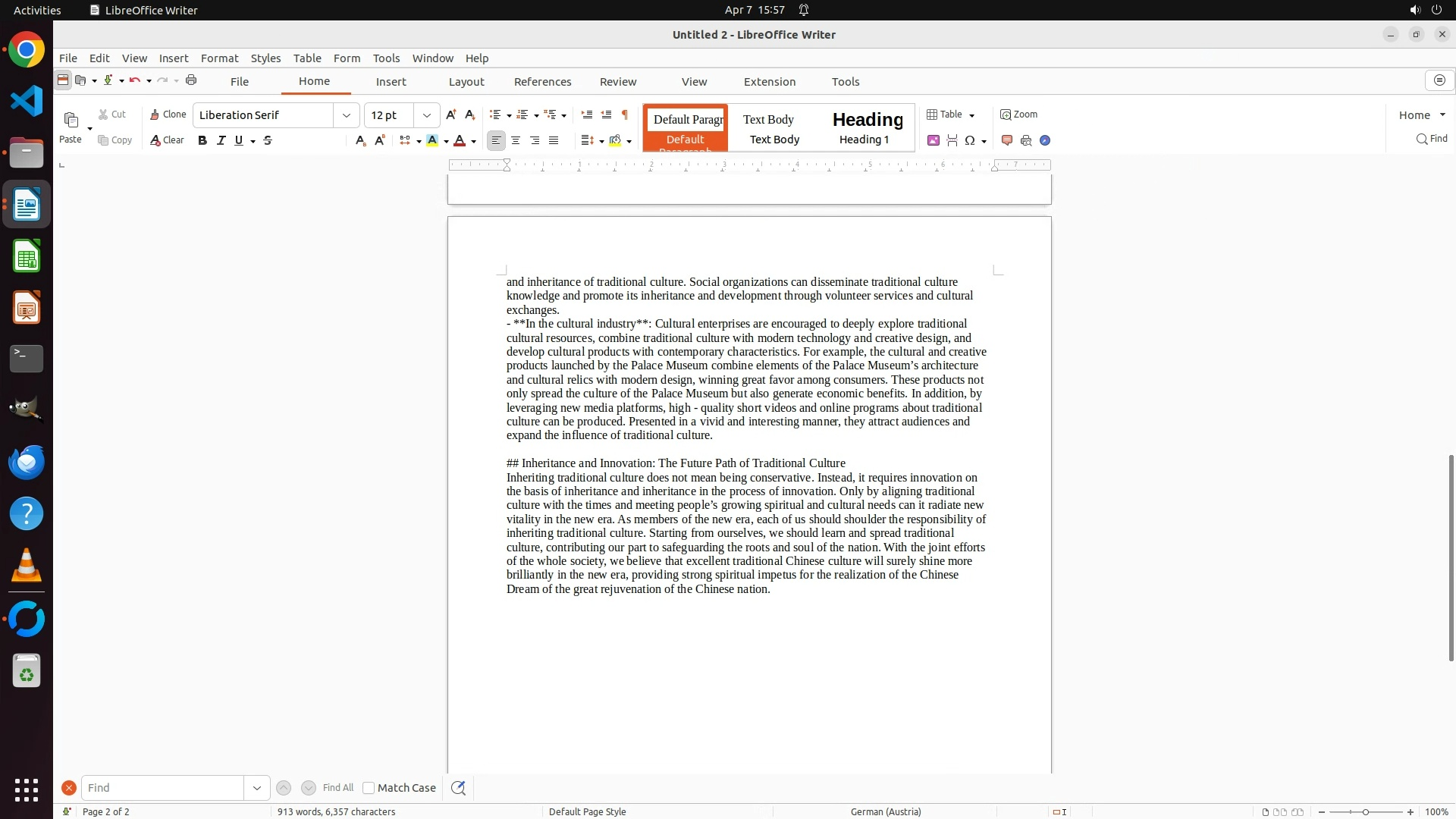Open the font name dropdown
Image resolution: width=1456 pixels, height=819 pixels.
(x=347, y=115)
